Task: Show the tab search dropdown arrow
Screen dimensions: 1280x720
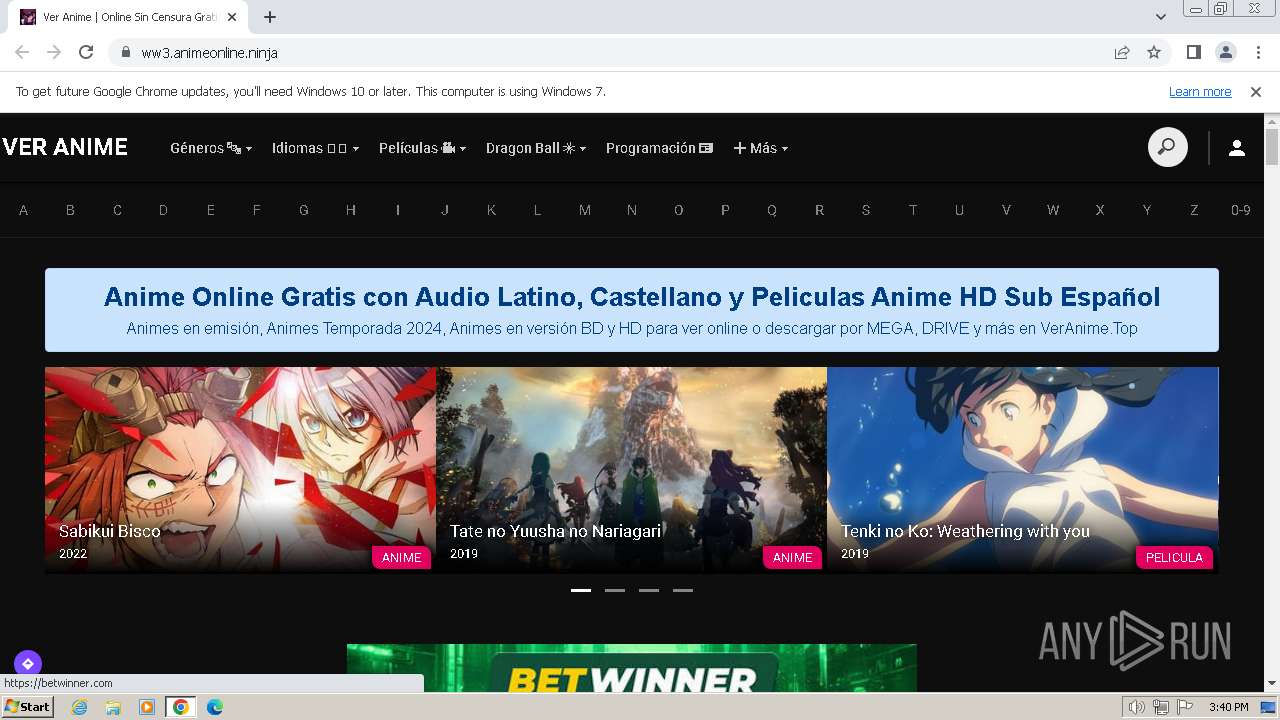Action: tap(1161, 17)
